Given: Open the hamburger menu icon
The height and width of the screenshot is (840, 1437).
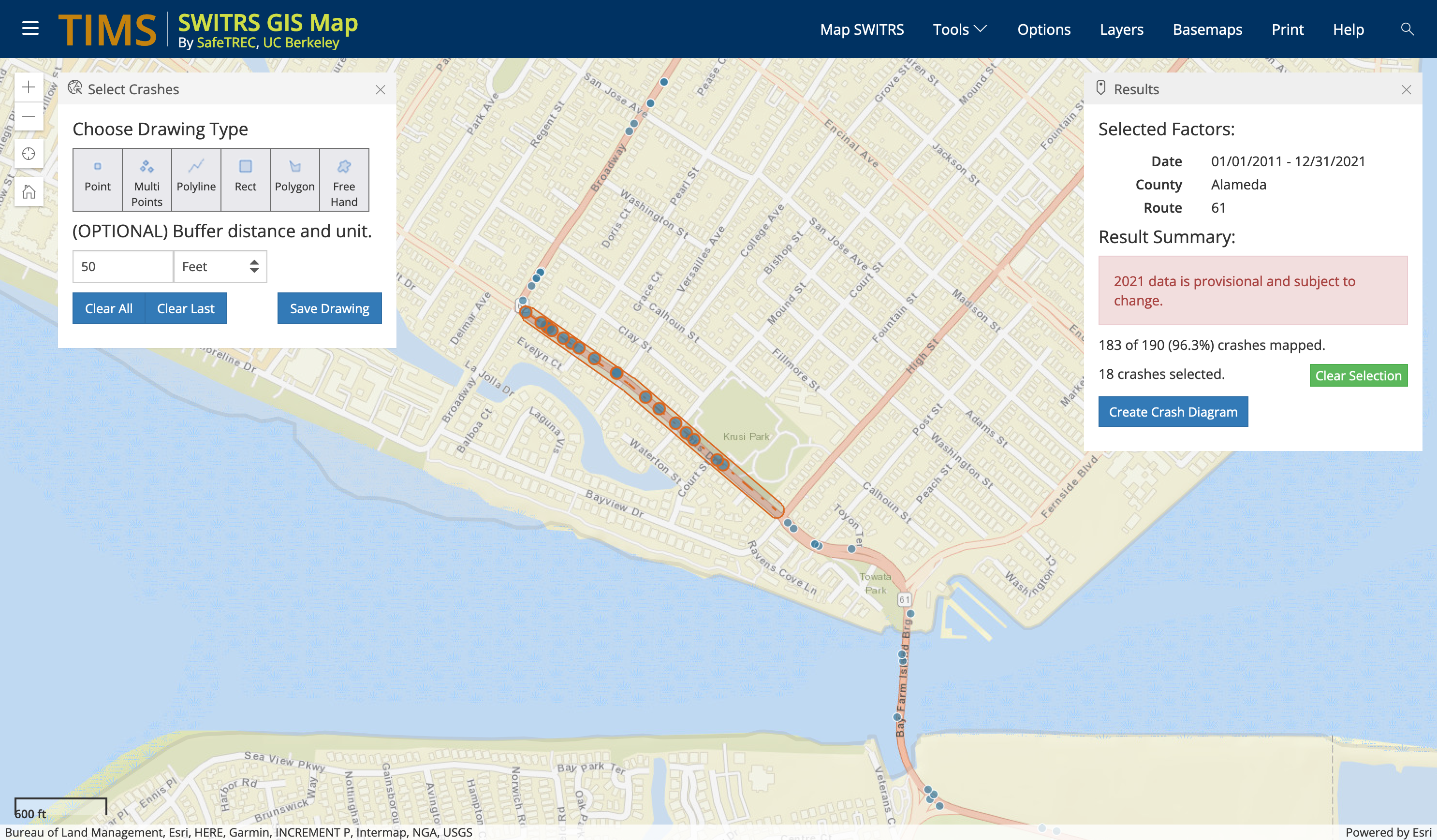Looking at the screenshot, I should click(x=30, y=29).
